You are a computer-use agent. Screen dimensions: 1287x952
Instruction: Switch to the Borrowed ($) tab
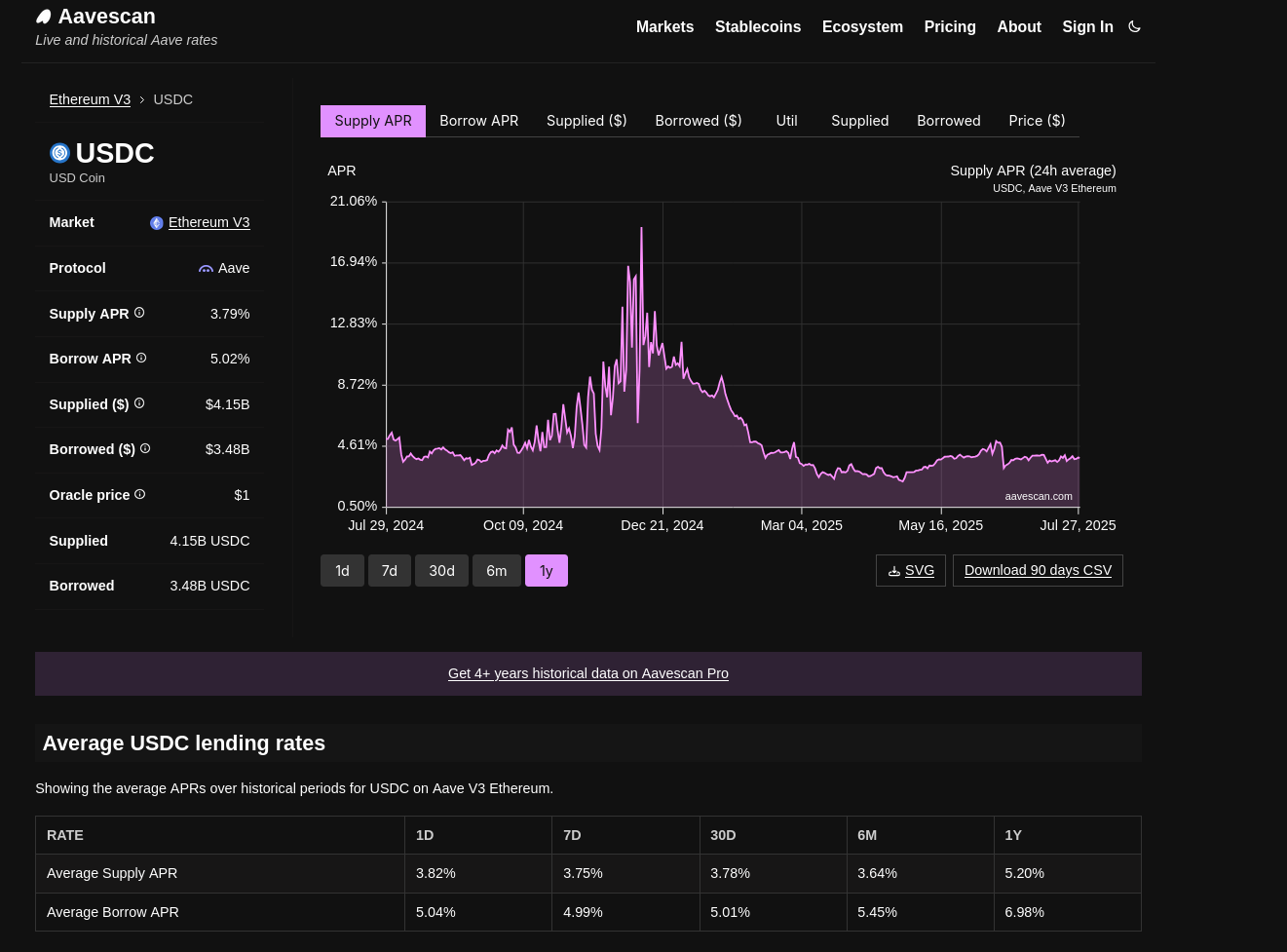[699, 121]
